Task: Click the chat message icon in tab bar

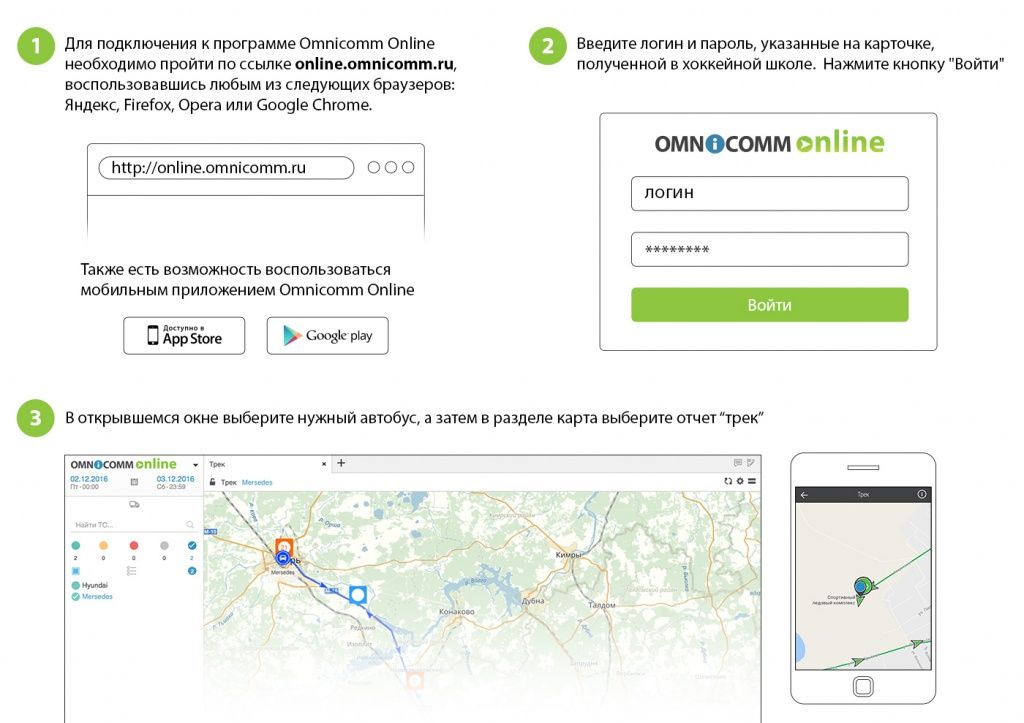Action: (738, 462)
